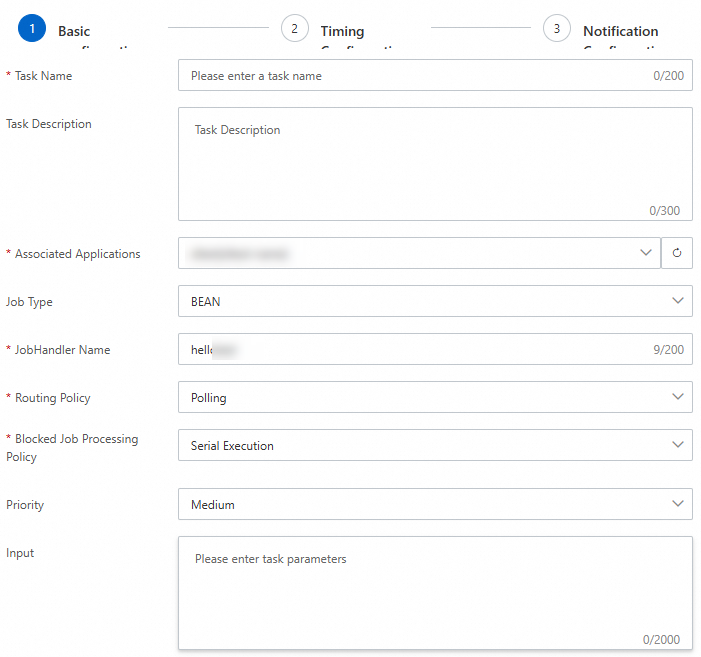This screenshot has height=657, width=701.
Task: Click step 2 circle for Timing Configuration
Action: pyautogui.click(x=294, y=29)
